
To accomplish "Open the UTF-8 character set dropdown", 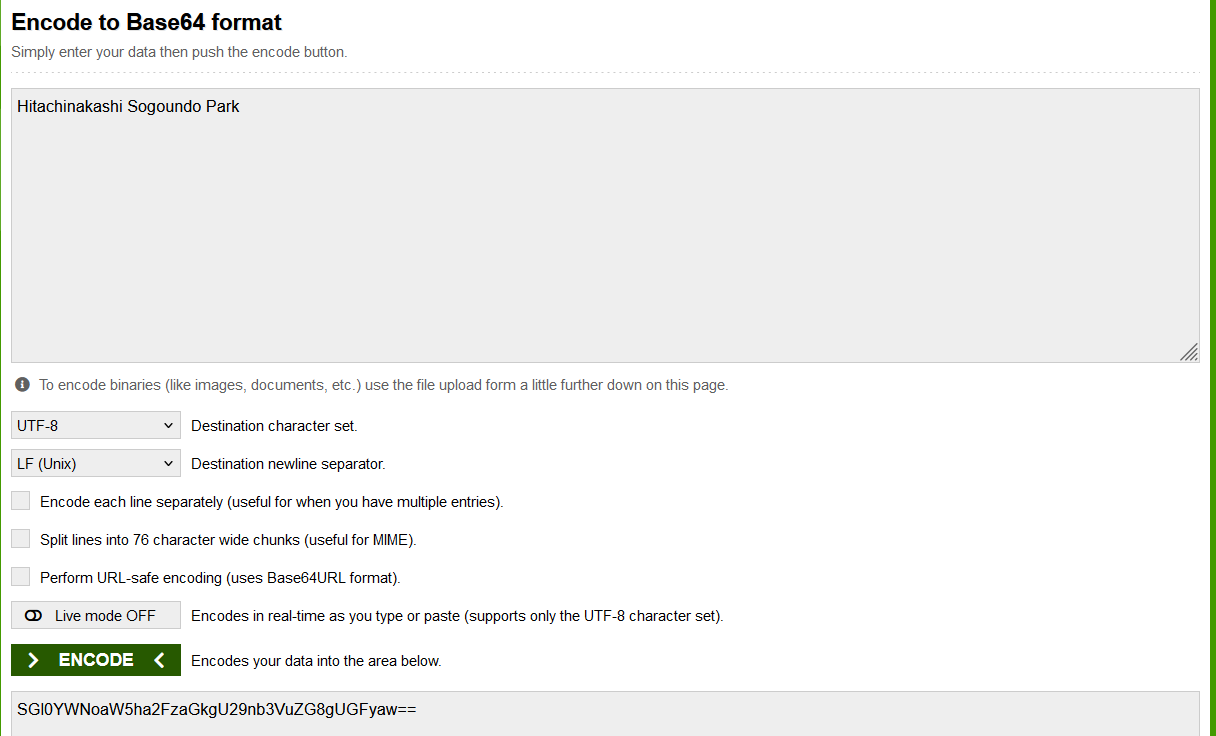I will [96, 426].
